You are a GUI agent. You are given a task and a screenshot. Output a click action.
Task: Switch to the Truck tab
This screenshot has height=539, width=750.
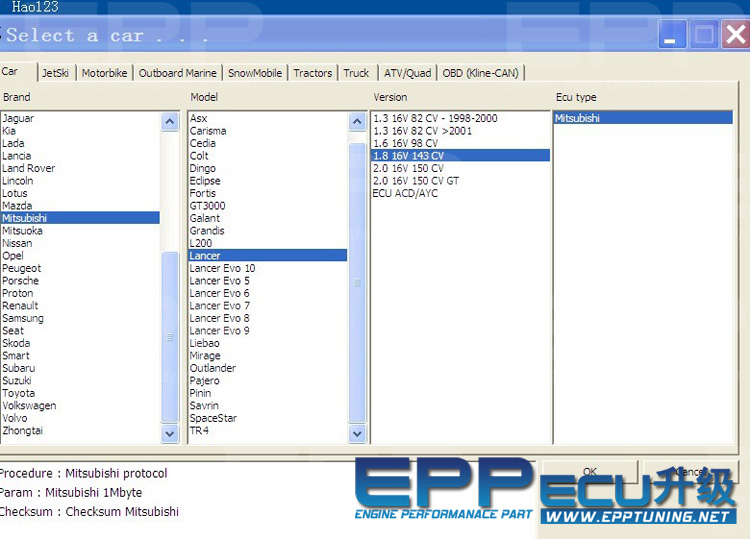point(356,73)
